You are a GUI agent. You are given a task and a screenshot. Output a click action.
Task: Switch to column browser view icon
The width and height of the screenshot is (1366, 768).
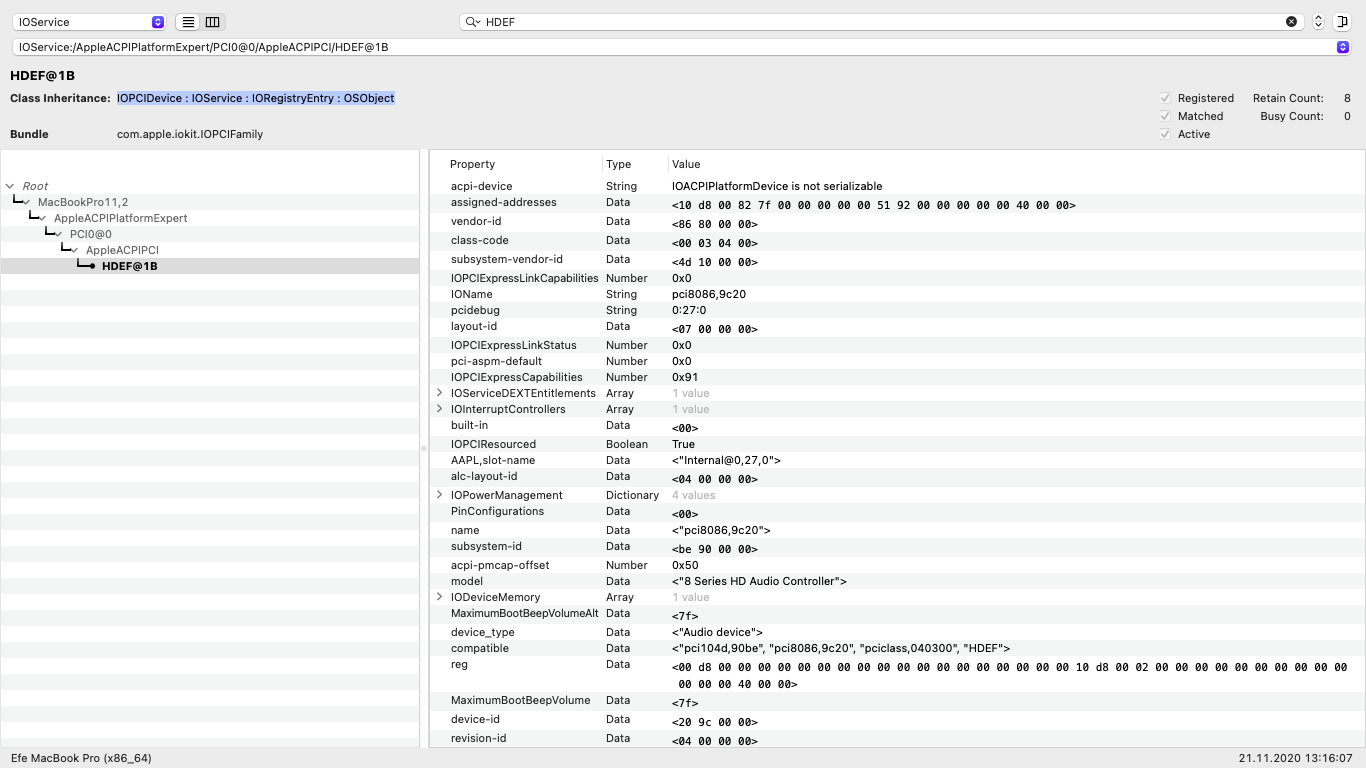click(x=212, y=22)
